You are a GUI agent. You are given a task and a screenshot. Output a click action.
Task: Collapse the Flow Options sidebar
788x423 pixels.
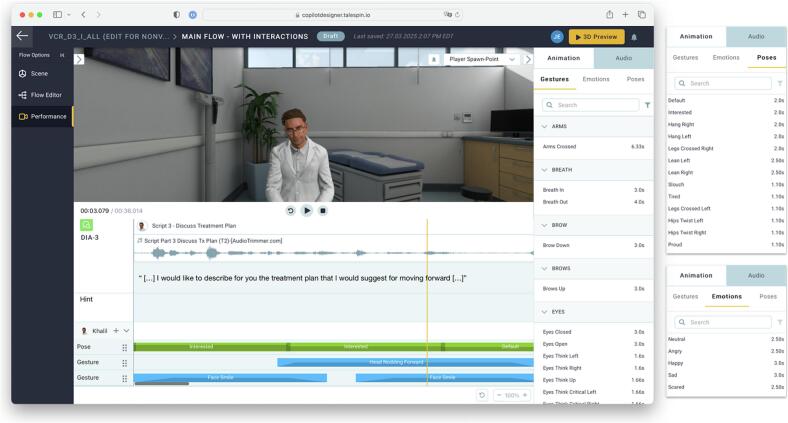coord(62,55)
